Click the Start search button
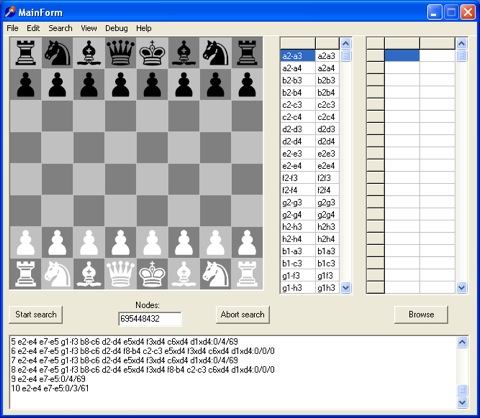480x418 pixels. click(x=36, y=315)
